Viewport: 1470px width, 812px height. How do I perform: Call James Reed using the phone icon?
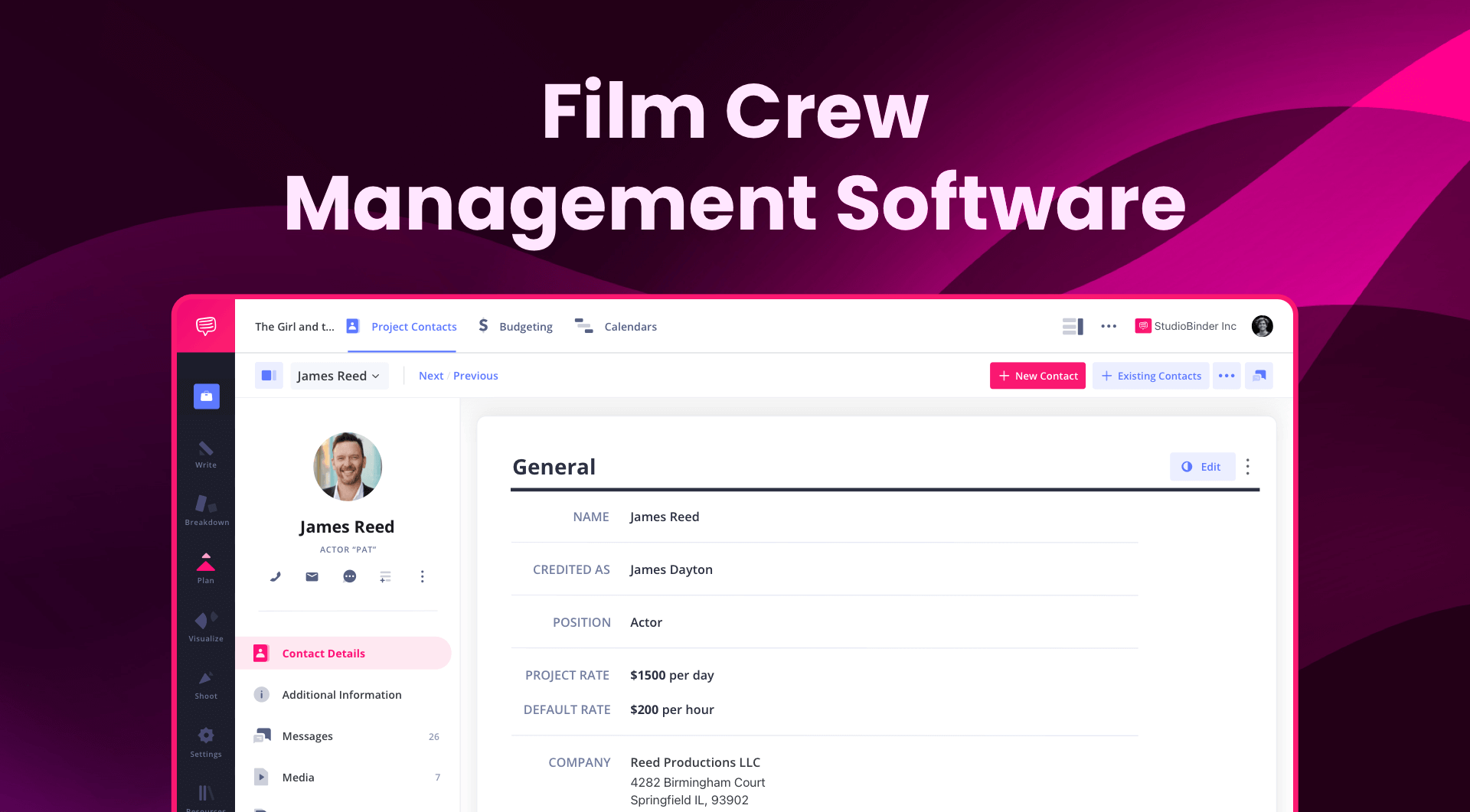point(275,576)
